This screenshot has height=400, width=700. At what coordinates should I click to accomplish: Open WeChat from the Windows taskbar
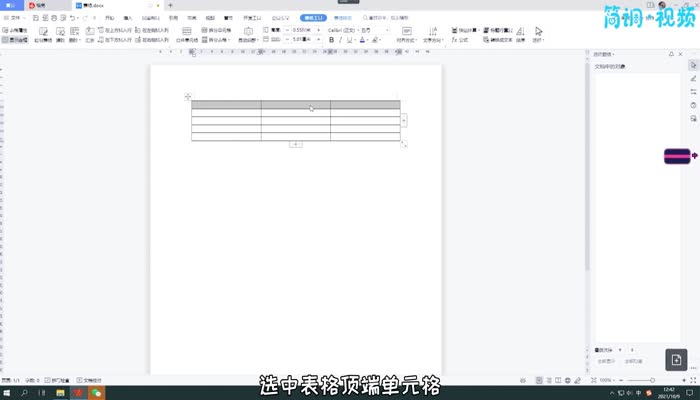[x=96, y=393]
